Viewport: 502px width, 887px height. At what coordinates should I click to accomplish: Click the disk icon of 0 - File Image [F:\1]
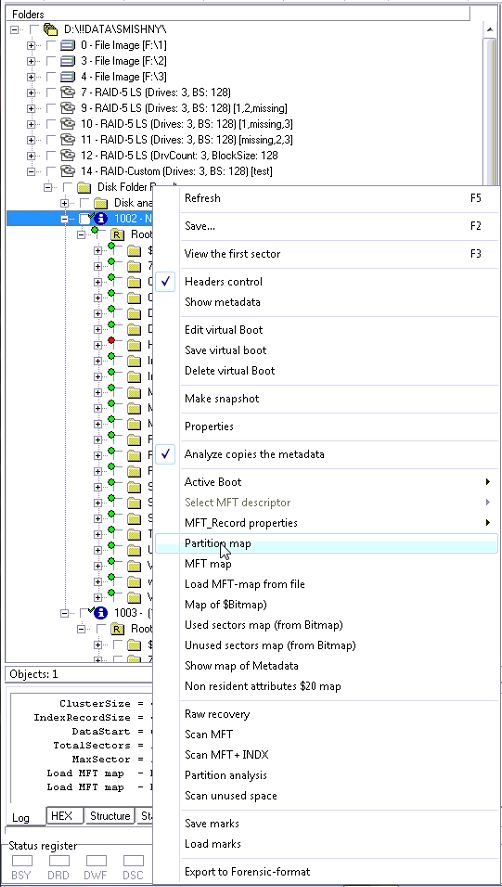click(68, 45)
